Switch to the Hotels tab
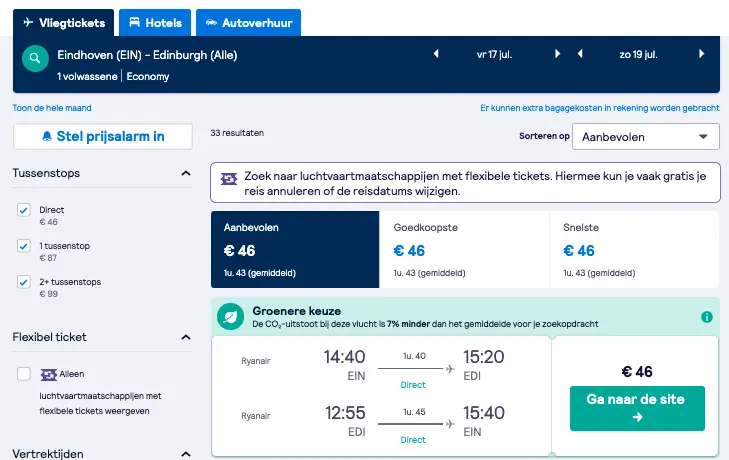Screen dimensions: 729x460 click(x=155, y=23)
